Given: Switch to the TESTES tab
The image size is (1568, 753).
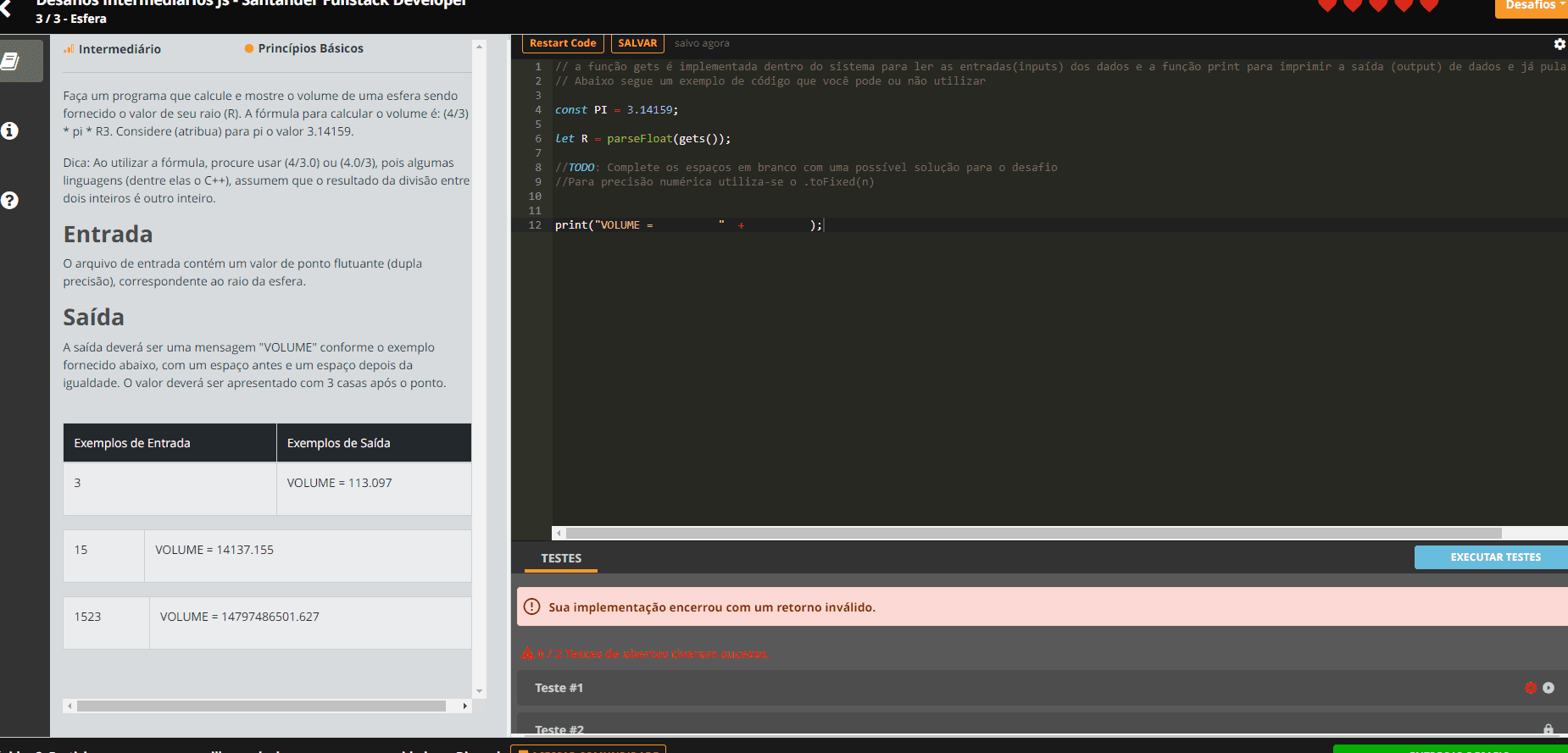Looking at the screenshot, I should (561, 558).
